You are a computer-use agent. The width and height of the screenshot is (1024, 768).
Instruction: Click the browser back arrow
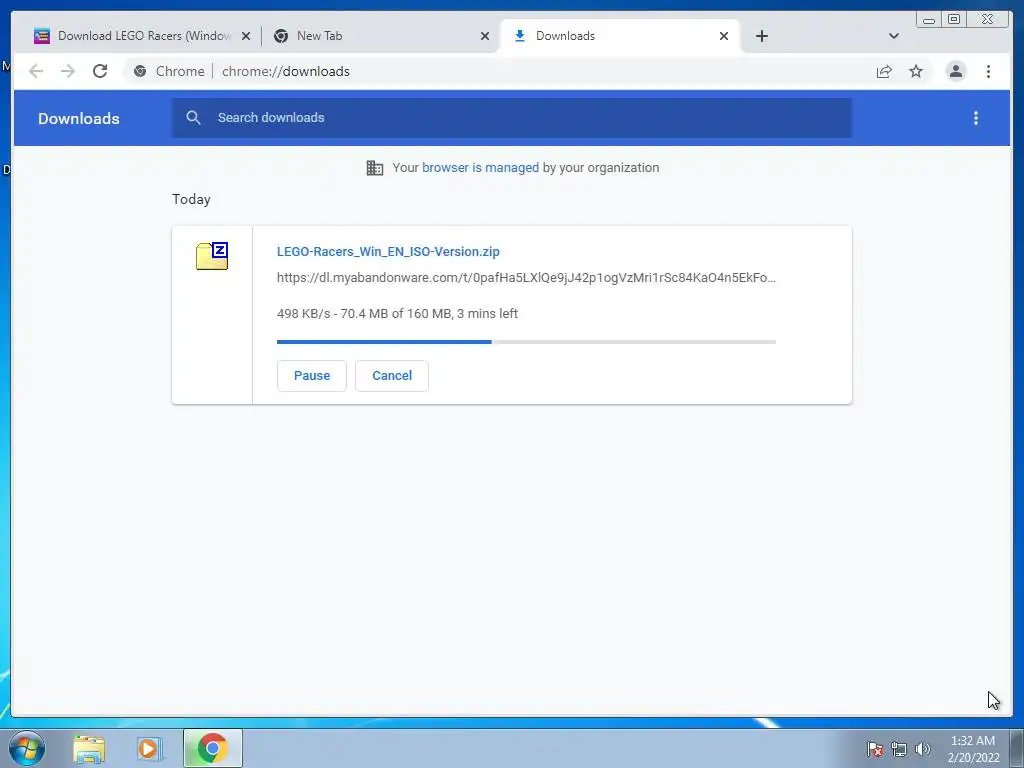point(36,71)
